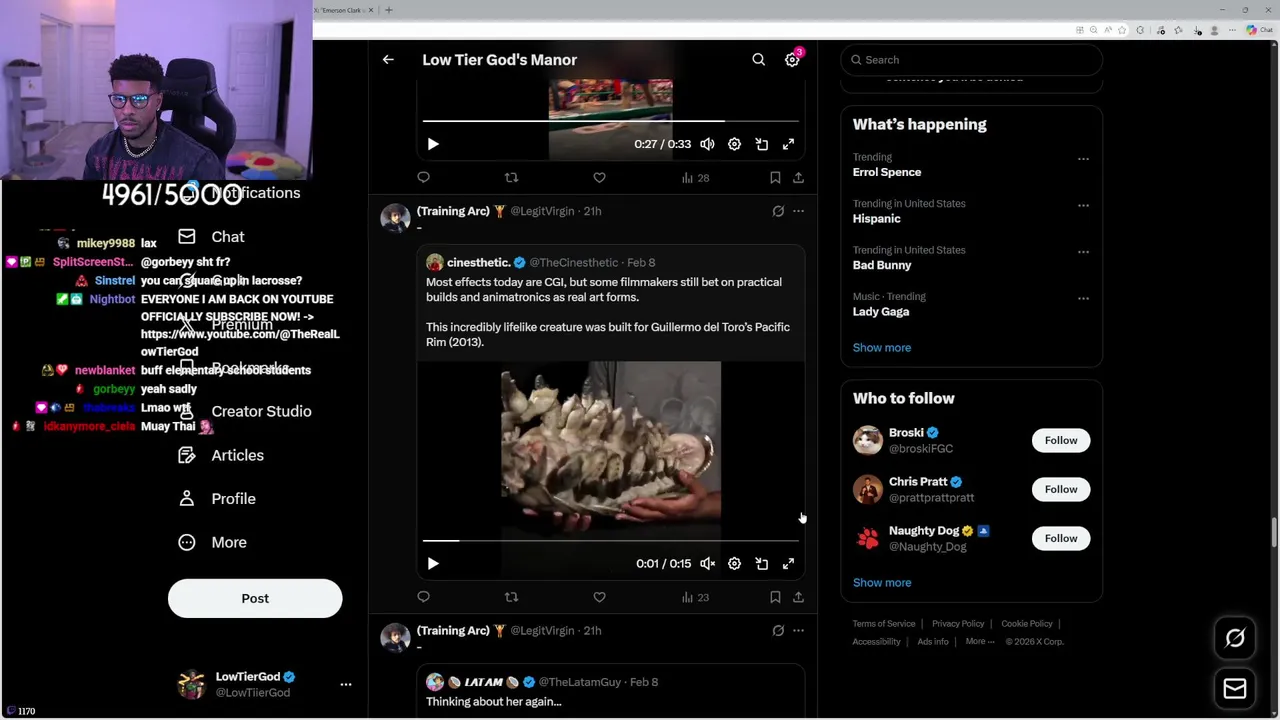Enter fullscreen on the 0:27 video
1280x720 pixels.
click(x=788, y=144)
